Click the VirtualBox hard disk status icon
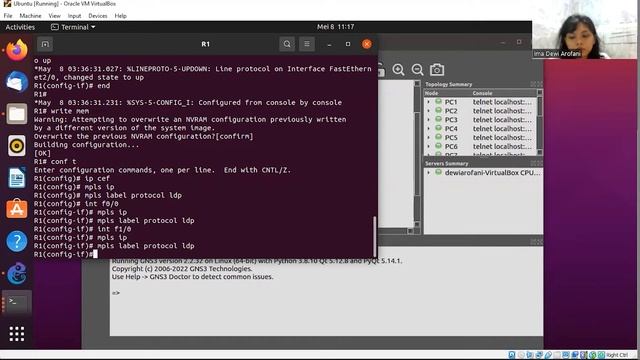Image resolution: width=640 pixels, height=360 pixels. [511, 355]
